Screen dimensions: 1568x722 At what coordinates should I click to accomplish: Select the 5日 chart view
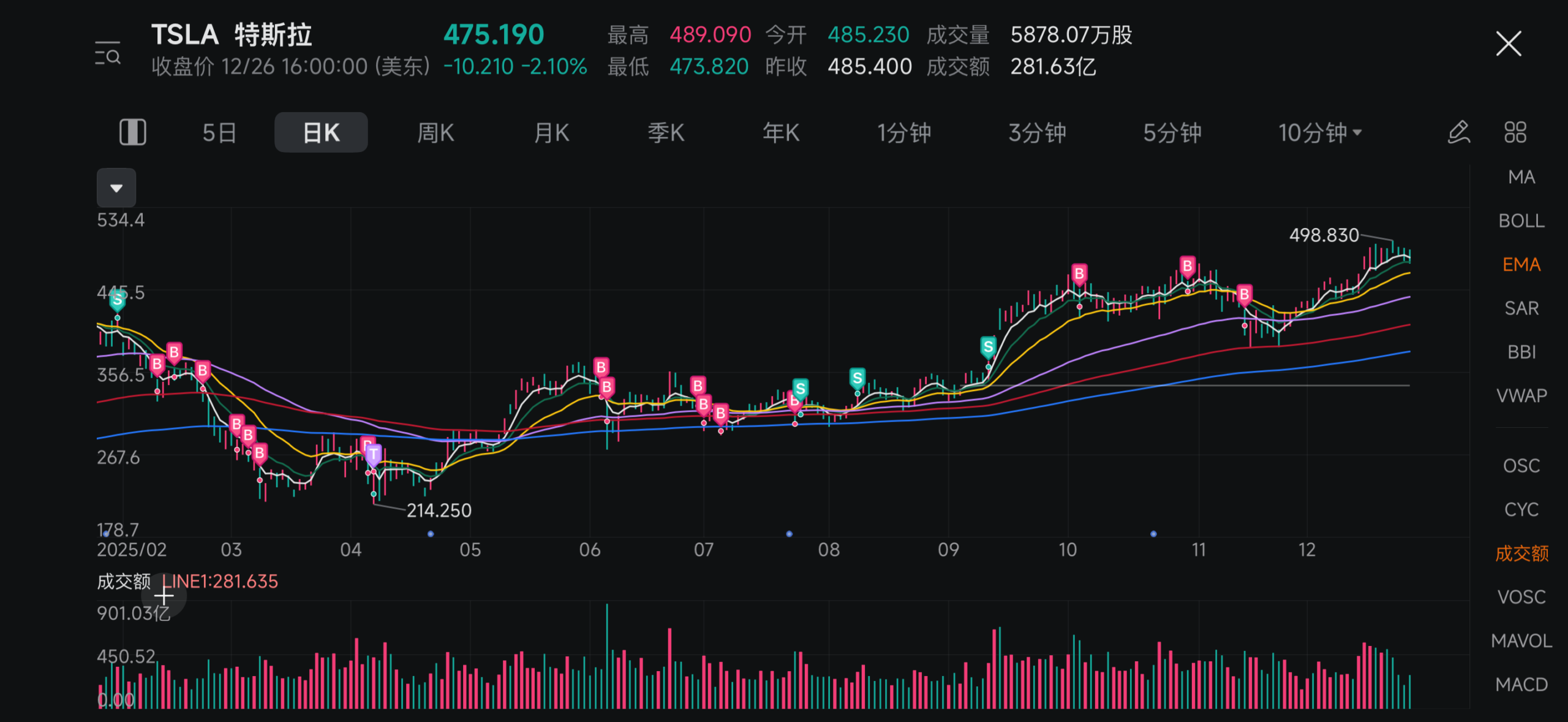(219, 132)
